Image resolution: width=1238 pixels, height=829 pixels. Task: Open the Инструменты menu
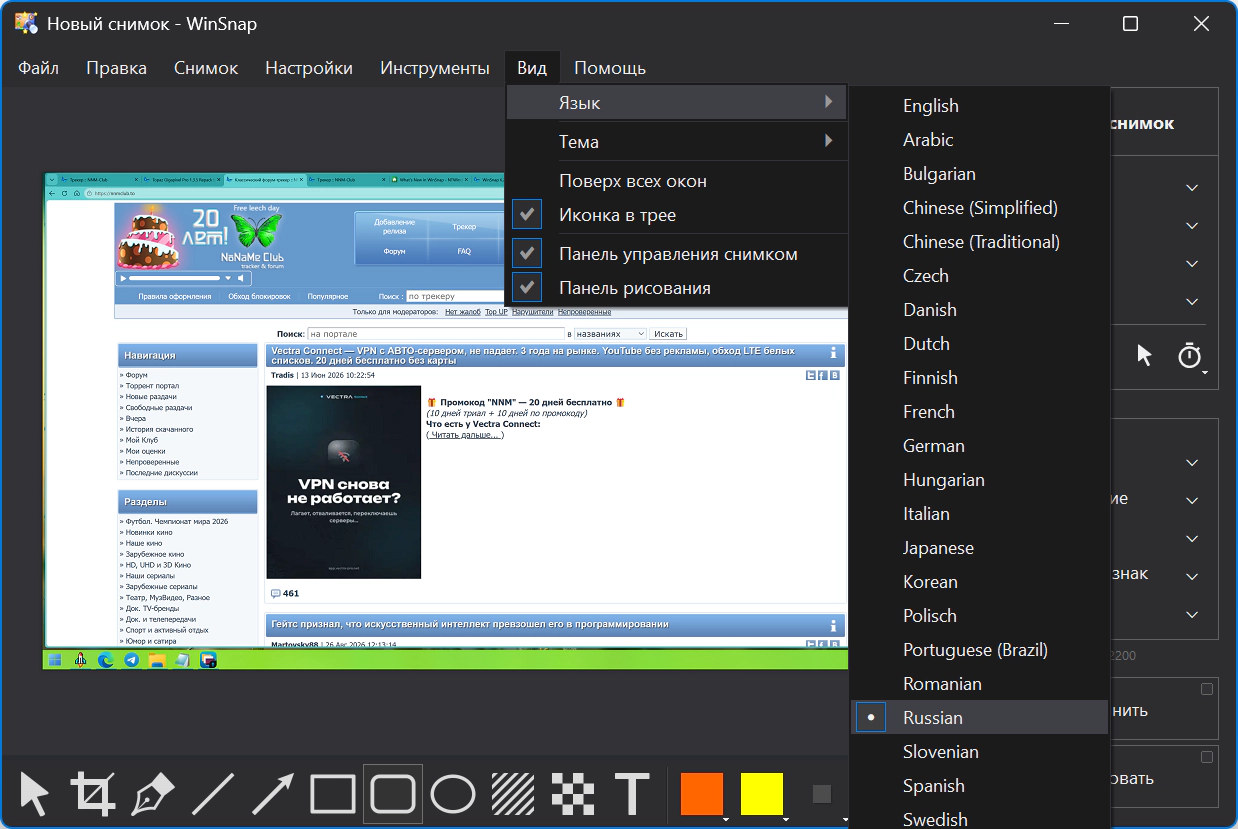435,68
